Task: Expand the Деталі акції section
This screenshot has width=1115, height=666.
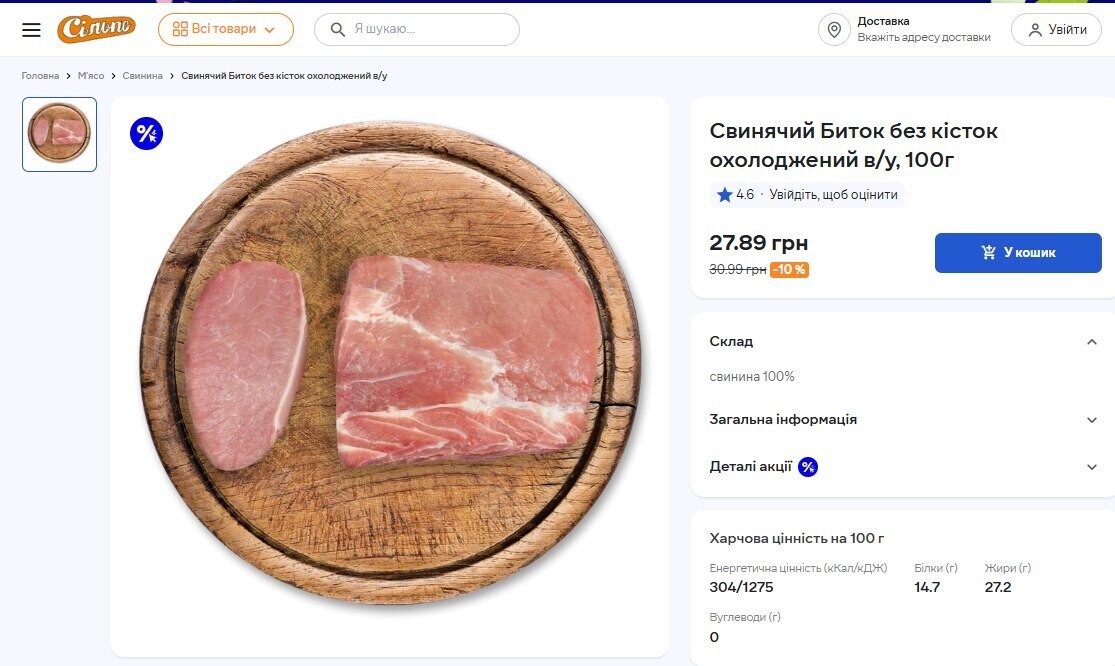Action: (x=1092, y=467)
